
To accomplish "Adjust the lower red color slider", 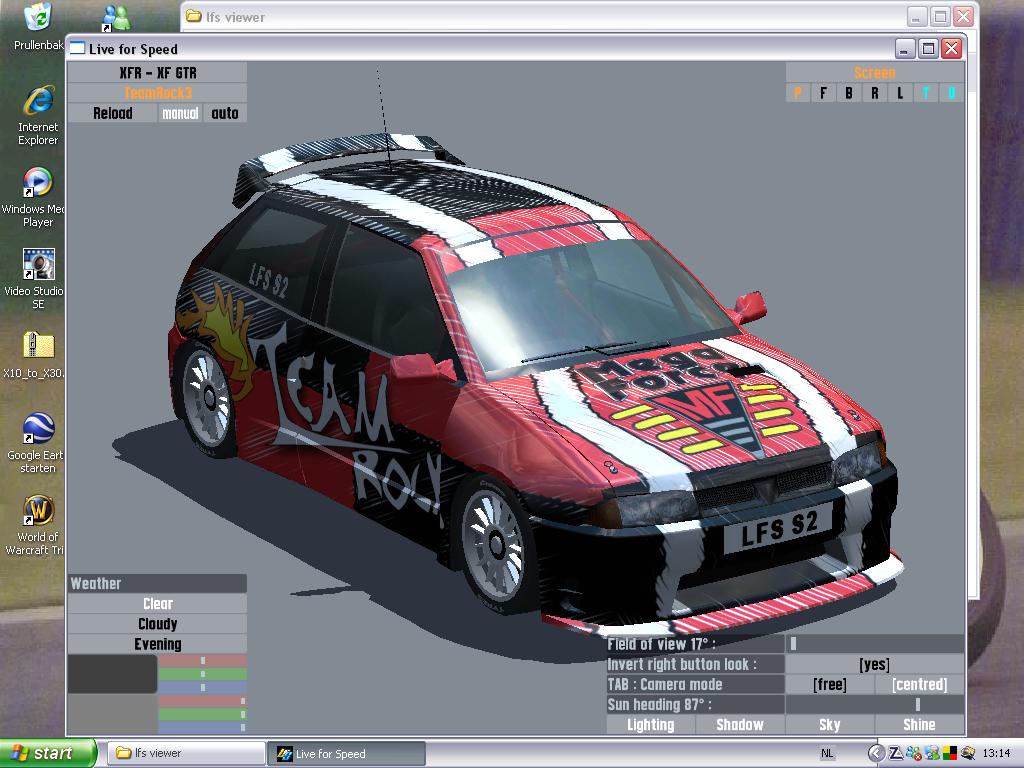I will (202, 701).
